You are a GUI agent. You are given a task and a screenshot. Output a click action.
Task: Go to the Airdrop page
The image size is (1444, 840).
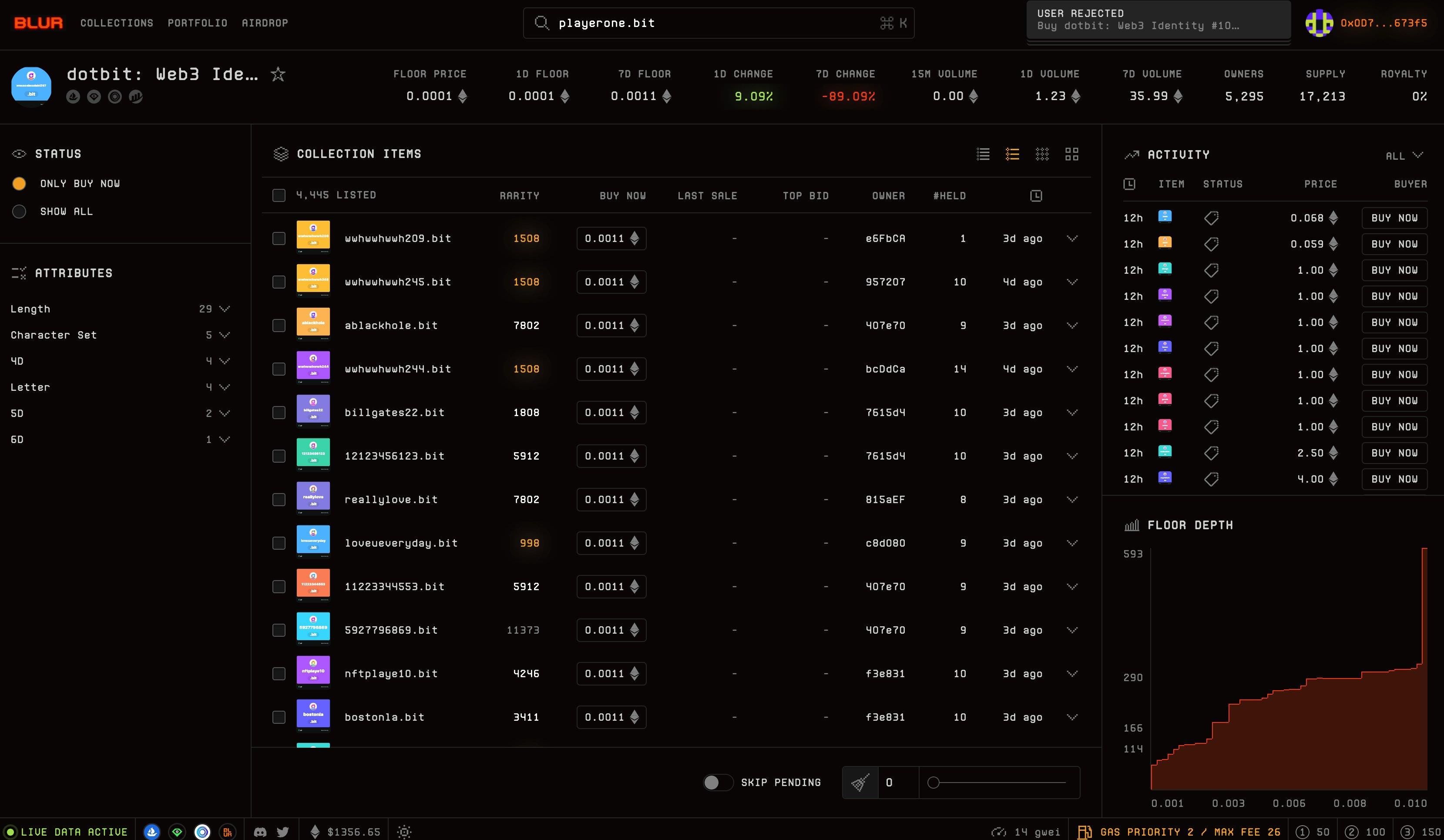click(x=265, y=23)
